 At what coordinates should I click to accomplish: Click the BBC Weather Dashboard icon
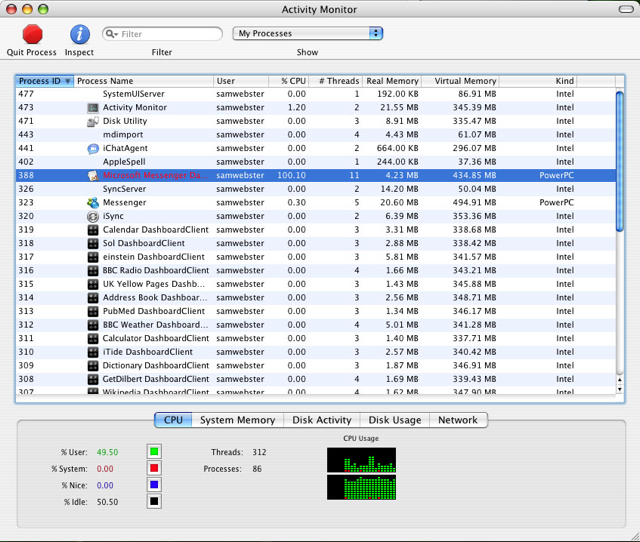[x=93, y=325]
